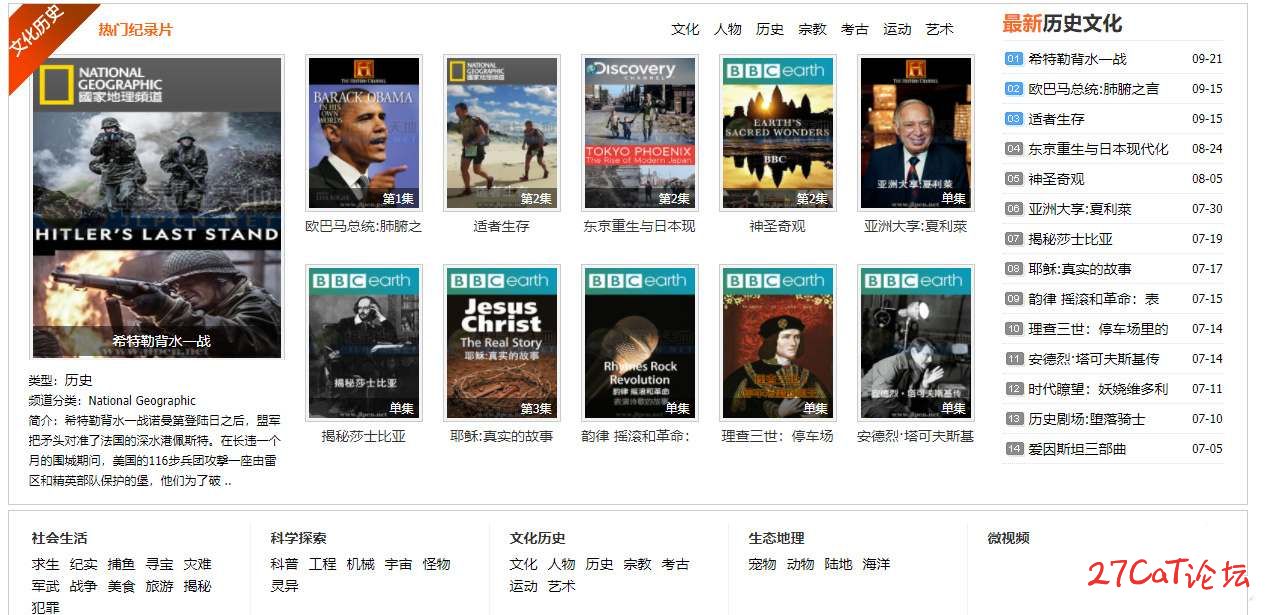The height and width of the screenshot is (615, 1265).
Task: Open 11 安德烈·塔可夫斯基传 in latest list
Action: point(1094,359)
